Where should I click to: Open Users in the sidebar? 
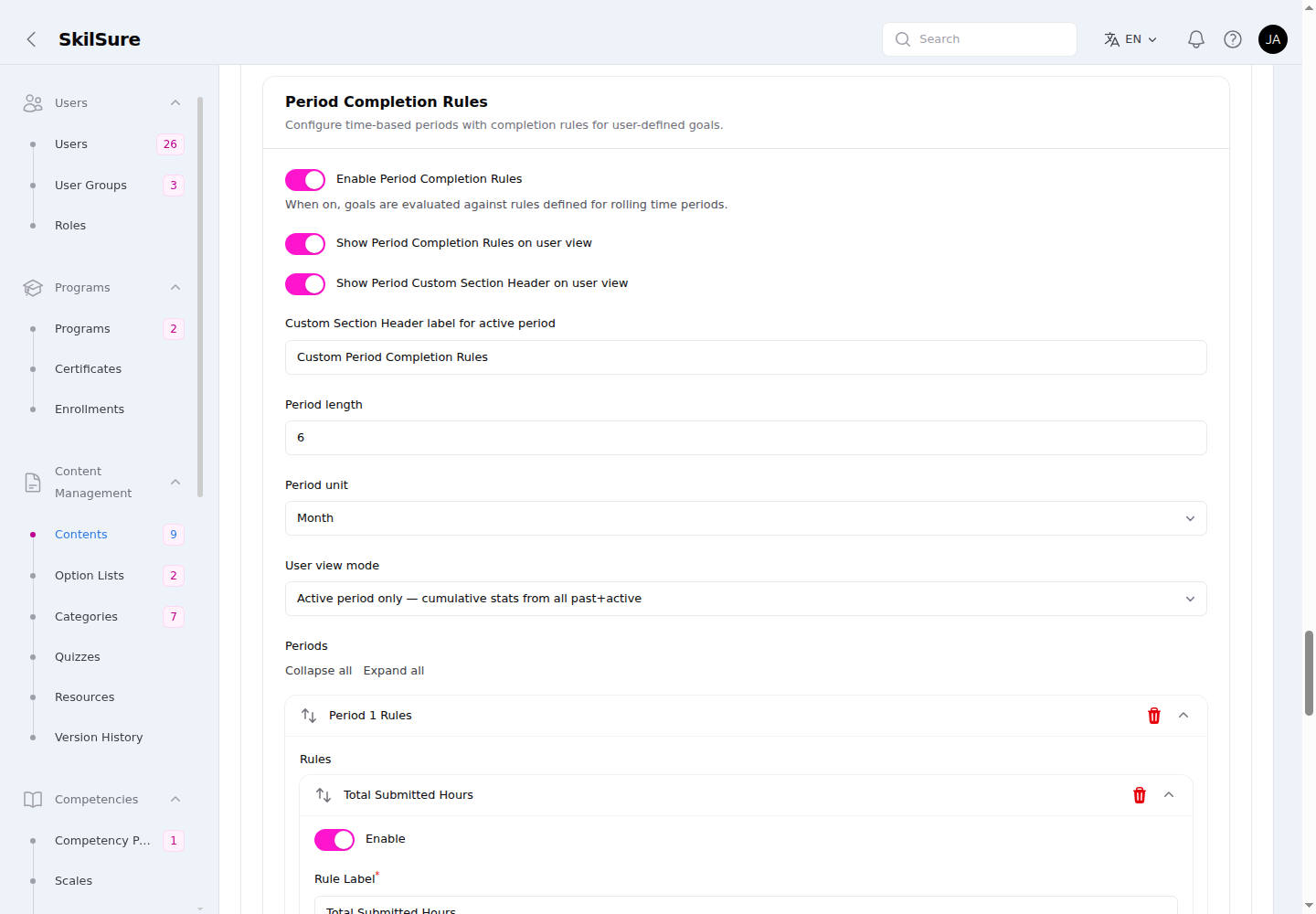click(x=71, y=144)
